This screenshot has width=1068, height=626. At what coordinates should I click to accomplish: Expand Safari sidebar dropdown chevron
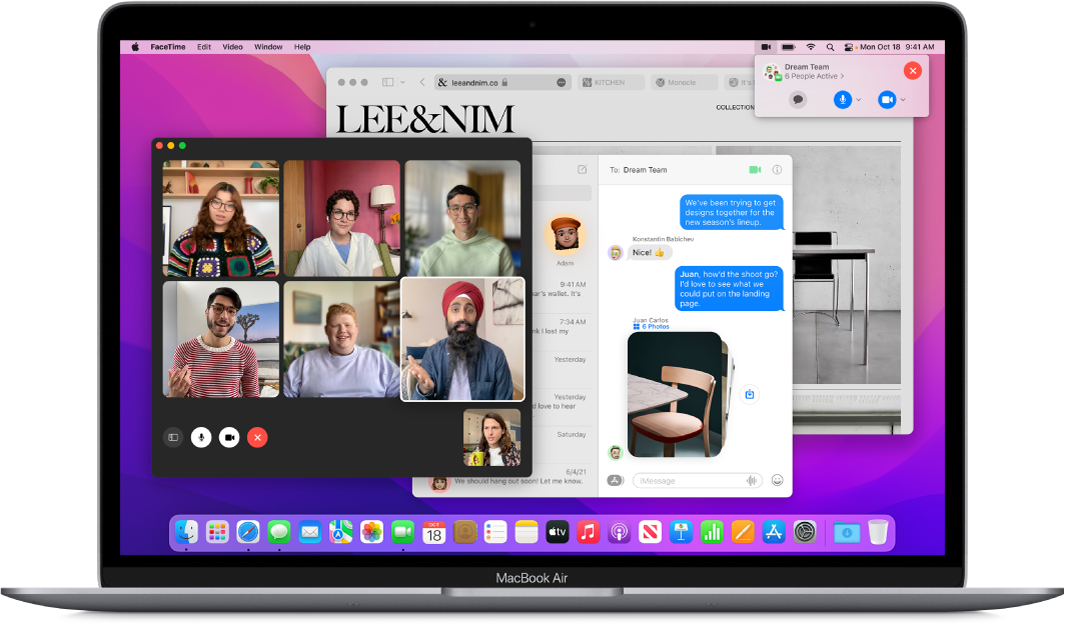(403, 82)
